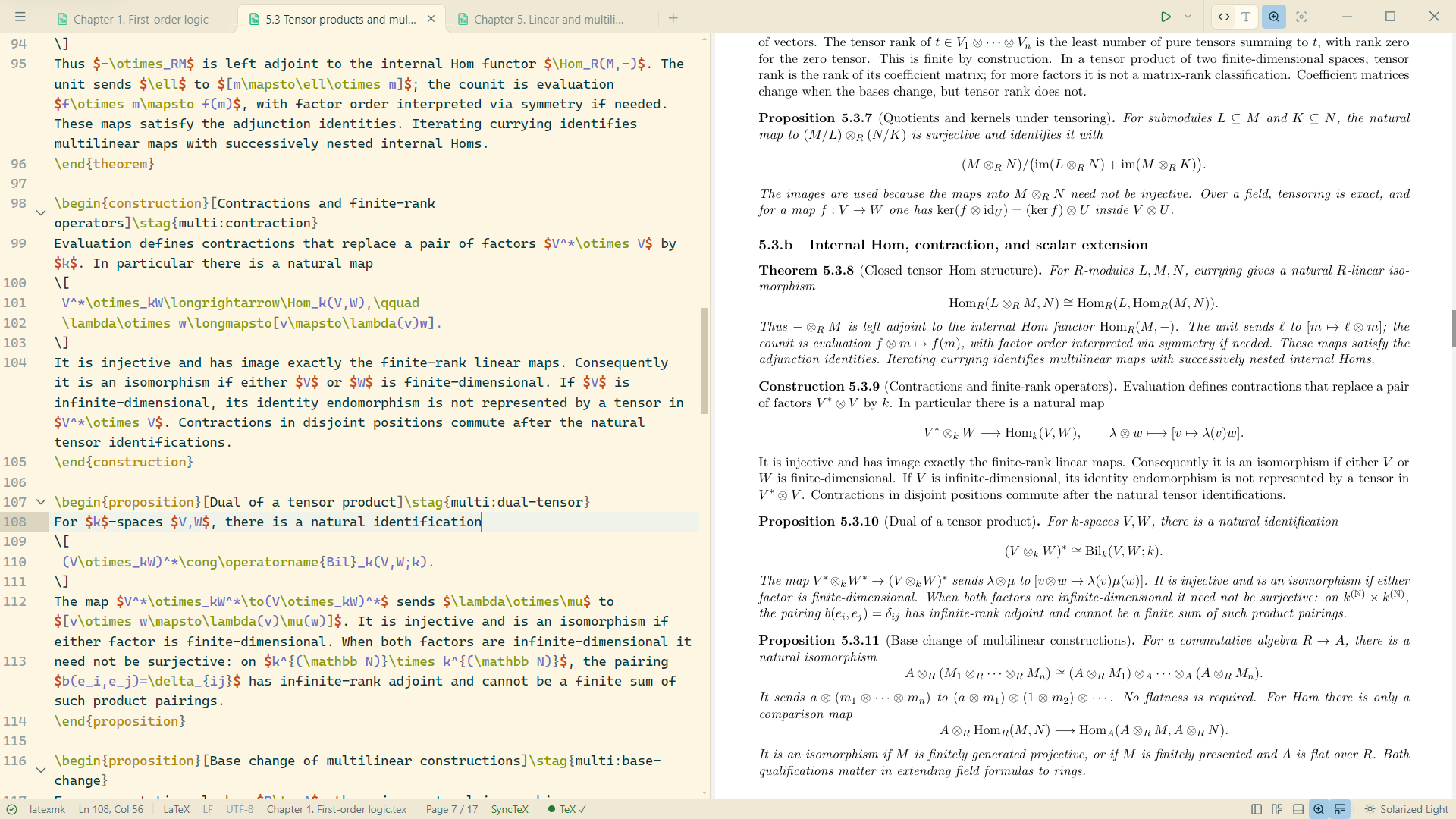Image resolution: width=1456 pixels, height=819 pixels.
Task: Click the SyncTeX status button
Action: tap(510, 809)
